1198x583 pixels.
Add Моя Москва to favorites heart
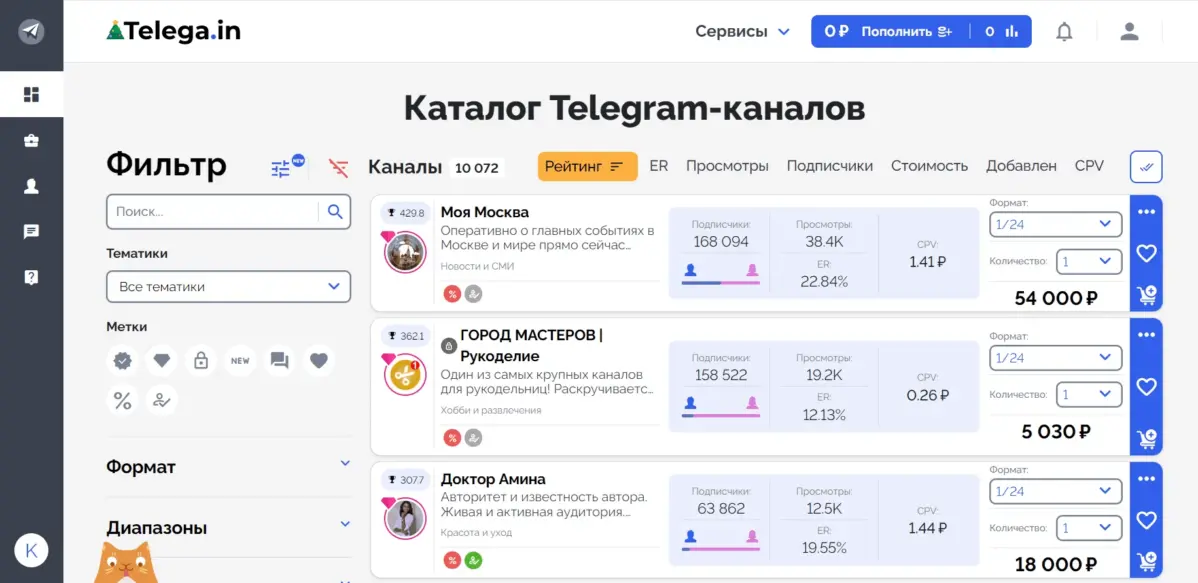coord(1146,253)
